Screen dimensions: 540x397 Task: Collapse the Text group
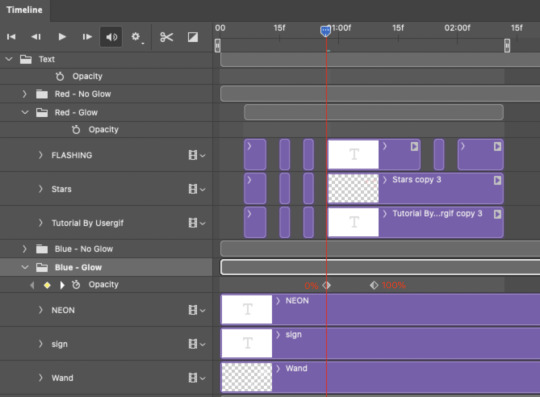tap(9, 59)
